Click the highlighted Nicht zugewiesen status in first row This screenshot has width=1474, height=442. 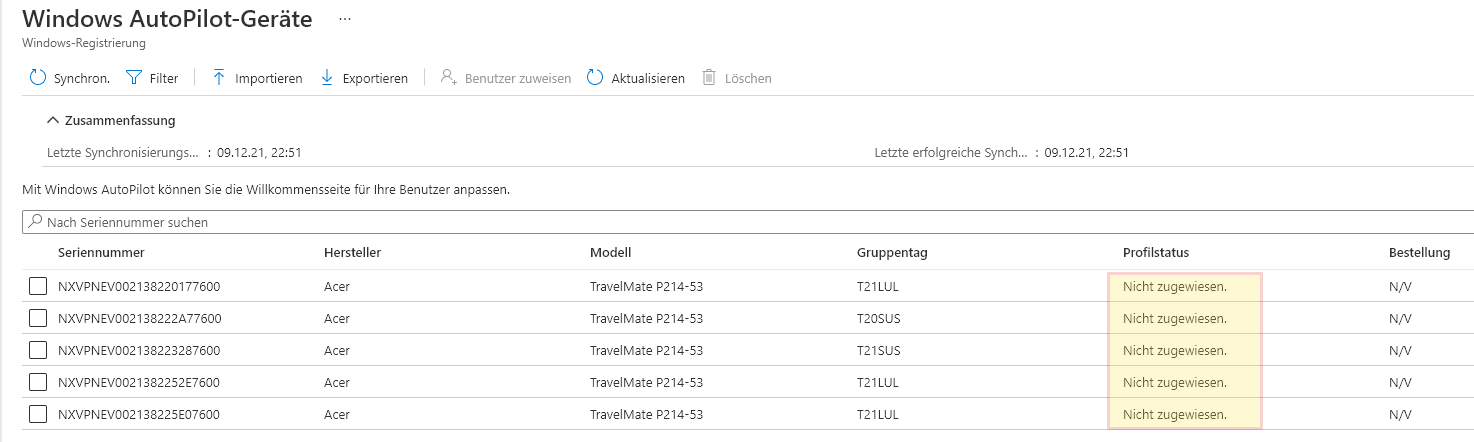[x=1174, y=287]
